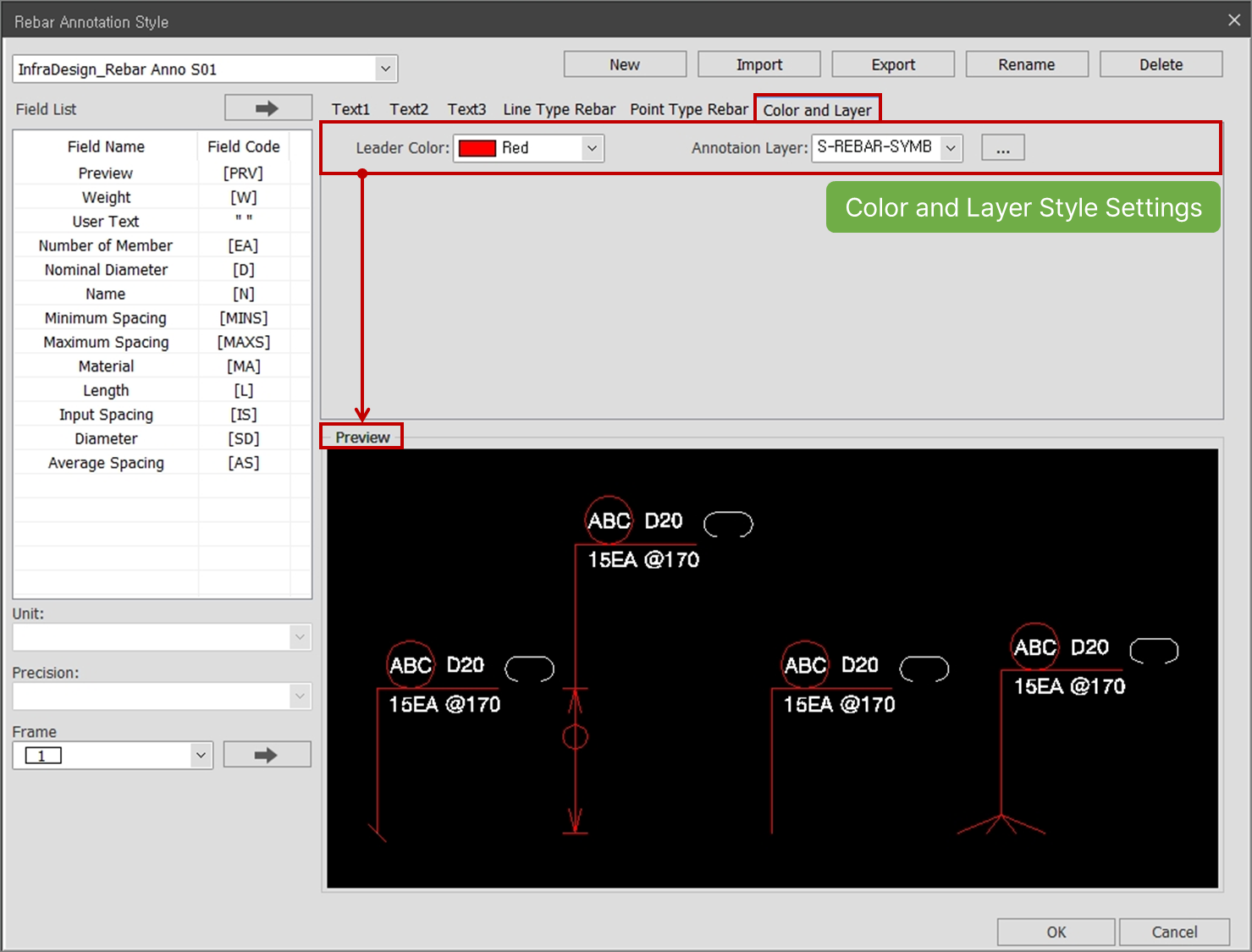Switch to the Text1 tab
Viewport: 1252px width, 952px height.
pyautogui.click(x=350, y=109)
